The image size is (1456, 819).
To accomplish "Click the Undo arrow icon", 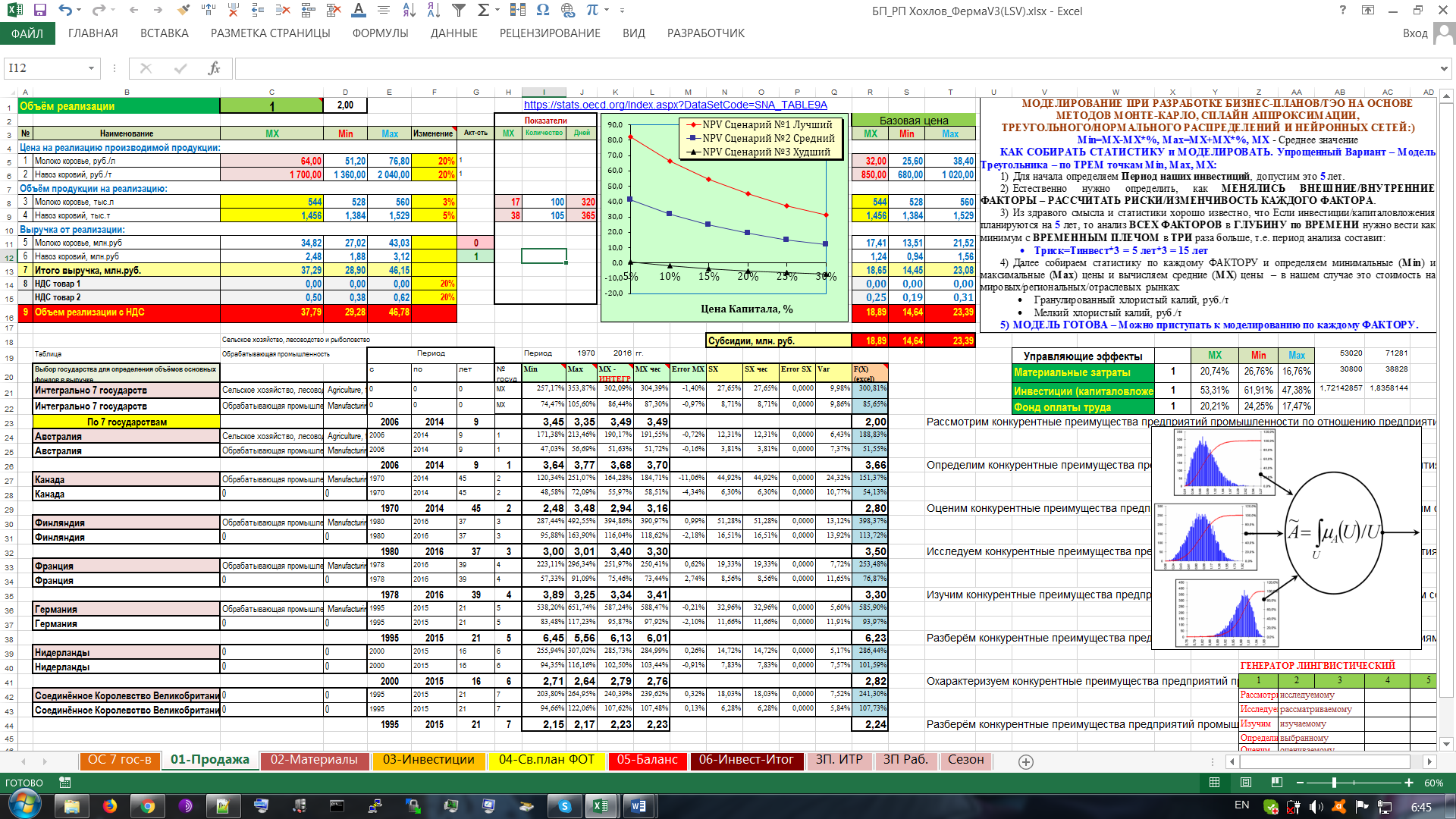I will 65,11.
